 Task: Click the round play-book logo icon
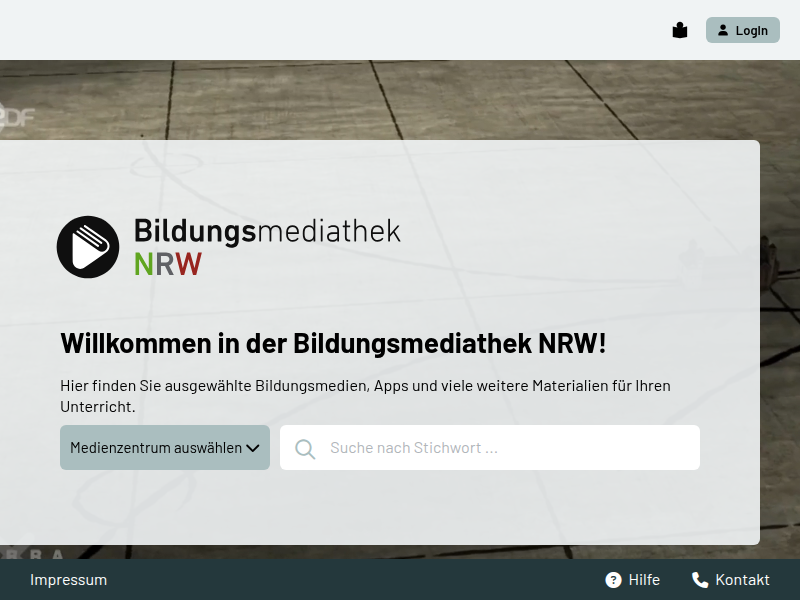[x=88, y=247]
